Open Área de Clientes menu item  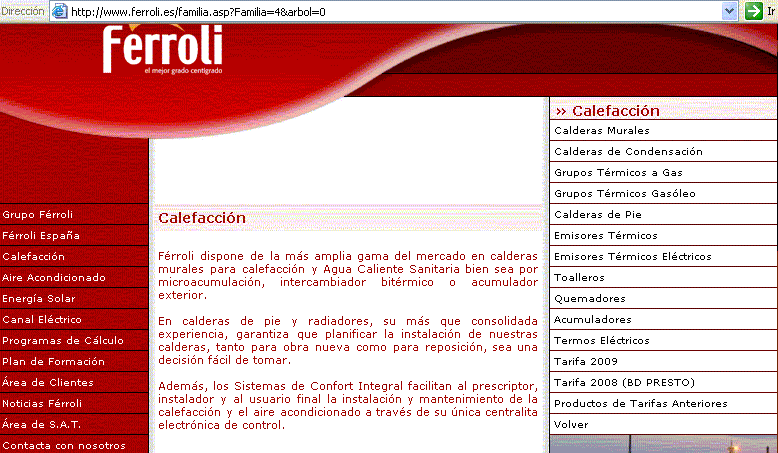click(x=48, y=382)
